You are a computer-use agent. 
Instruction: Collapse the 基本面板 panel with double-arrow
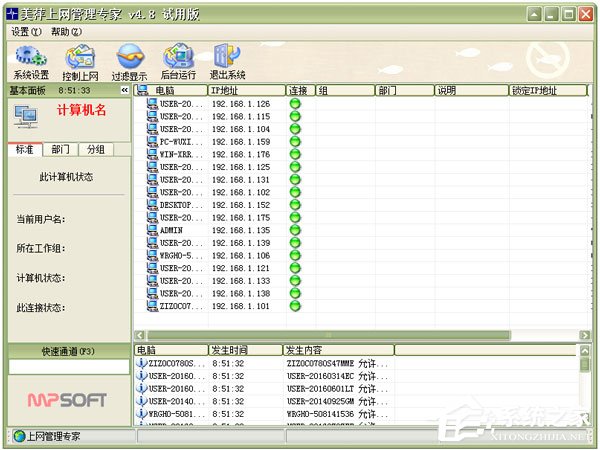(x=124, y=90)
